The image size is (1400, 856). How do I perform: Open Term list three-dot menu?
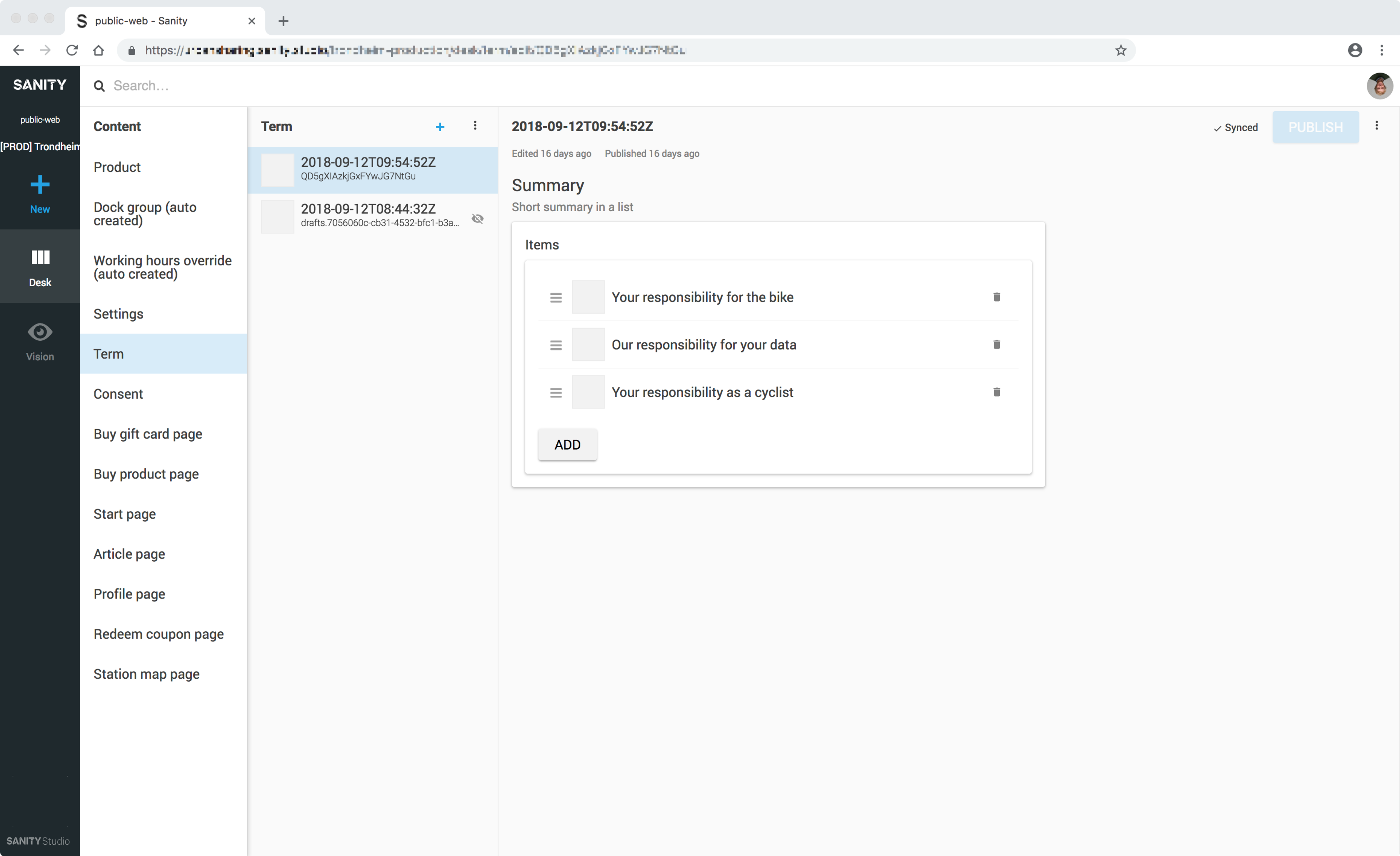475,125
